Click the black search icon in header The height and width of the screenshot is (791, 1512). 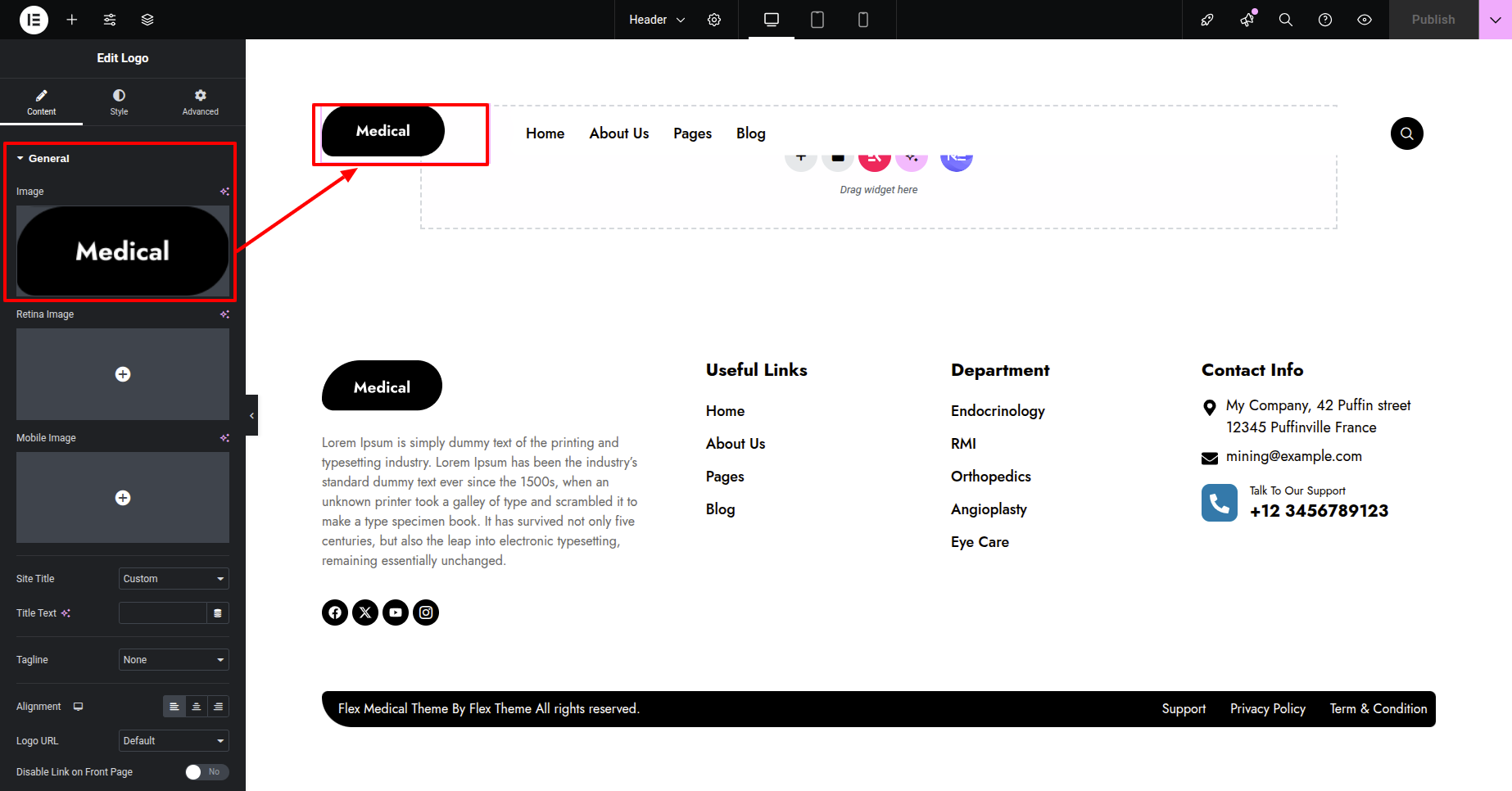tap(1406, 133)
